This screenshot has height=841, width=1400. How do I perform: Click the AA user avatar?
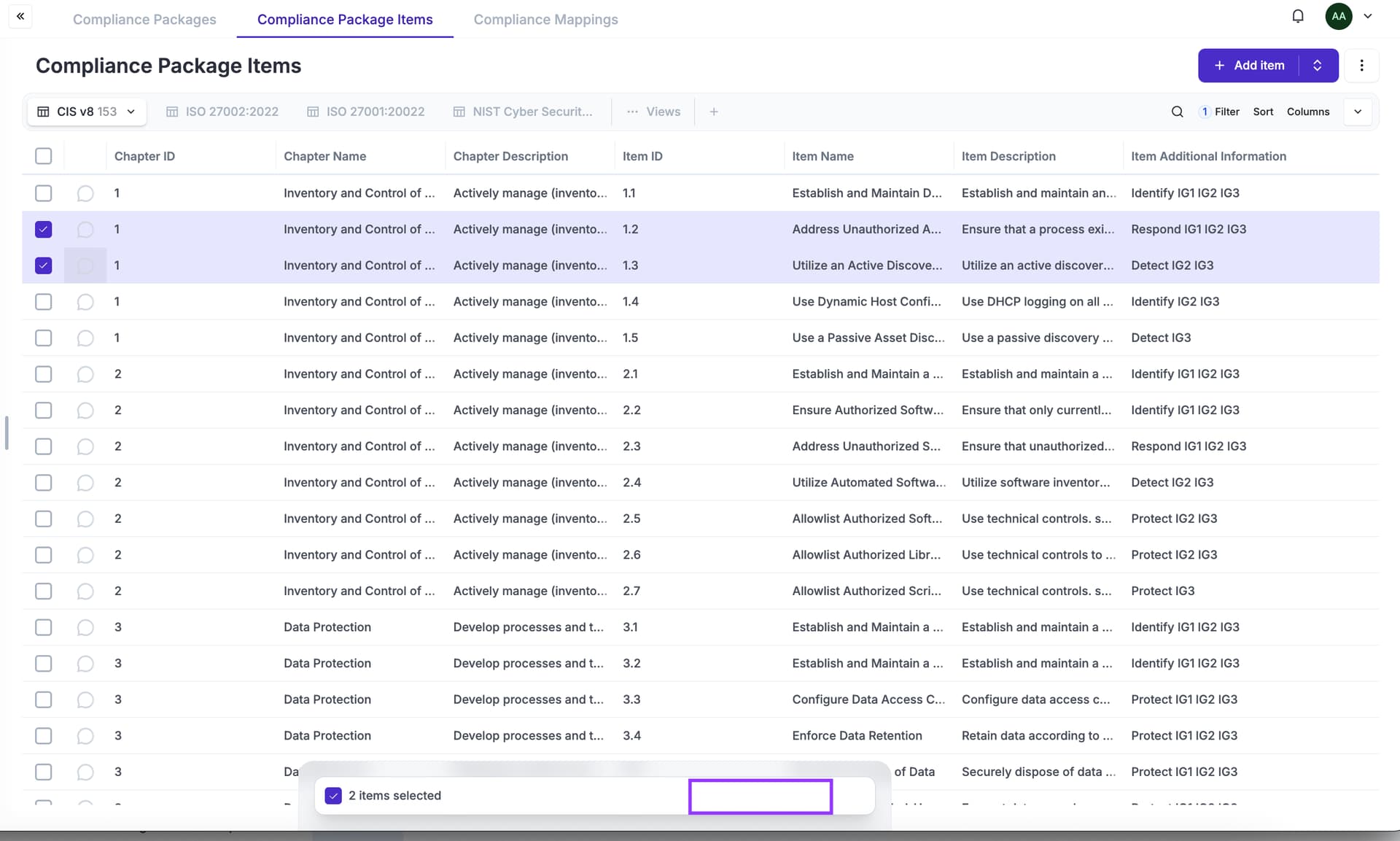(1339, 16)
